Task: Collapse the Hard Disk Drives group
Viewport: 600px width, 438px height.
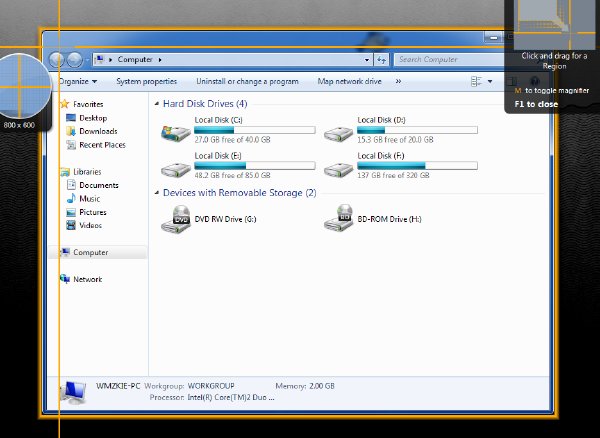Action: [157, 104]
